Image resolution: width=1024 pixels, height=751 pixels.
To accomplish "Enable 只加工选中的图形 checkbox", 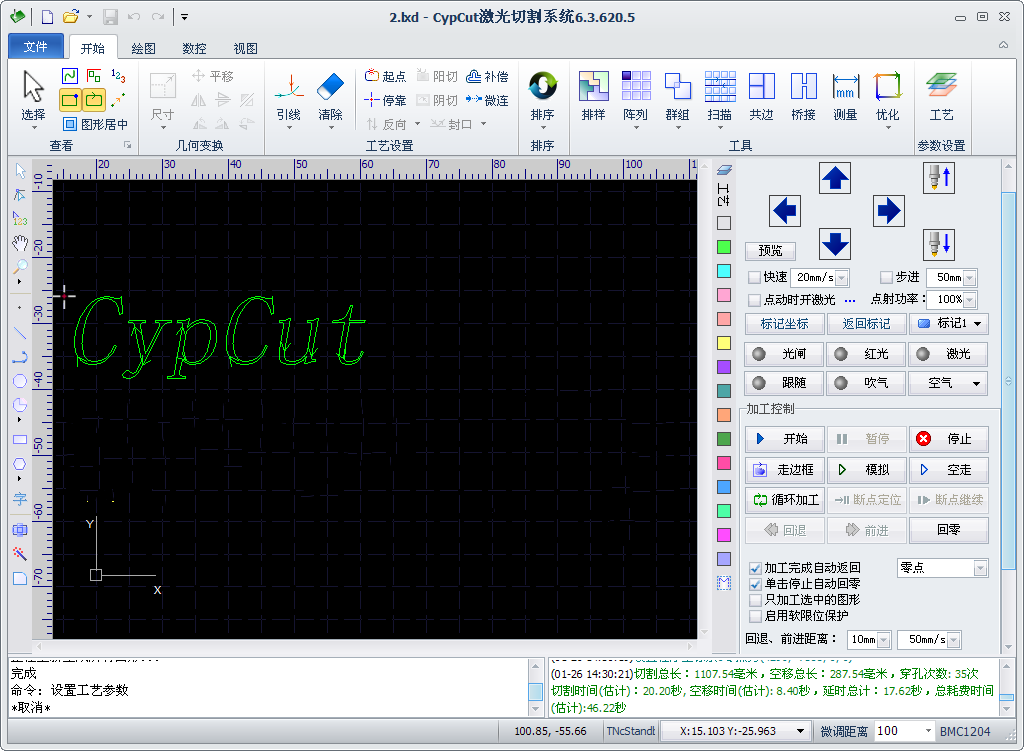I will click(756, 600).
